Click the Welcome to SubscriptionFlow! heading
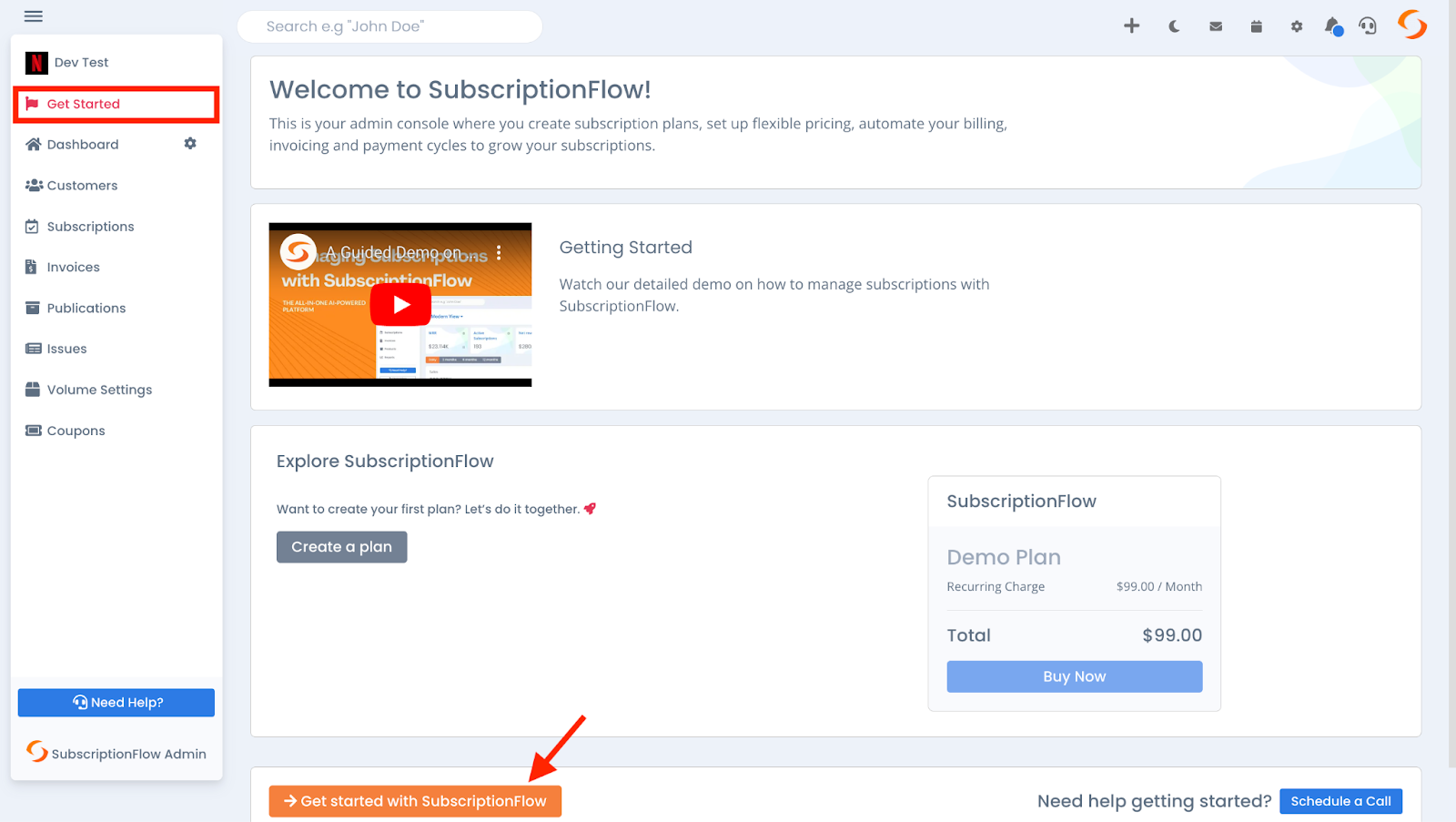Image resolution: width=1456 pixels, height=822 pixels. 460,89
